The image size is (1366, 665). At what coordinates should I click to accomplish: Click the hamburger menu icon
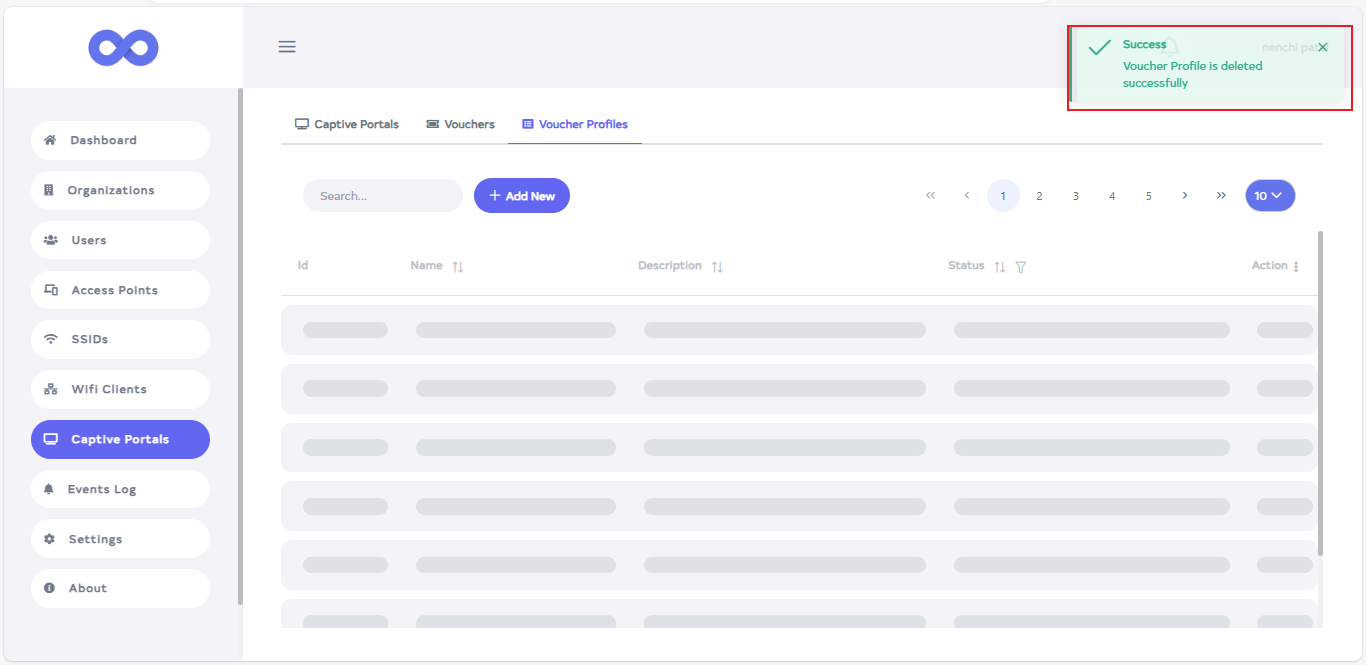[287, 47]
